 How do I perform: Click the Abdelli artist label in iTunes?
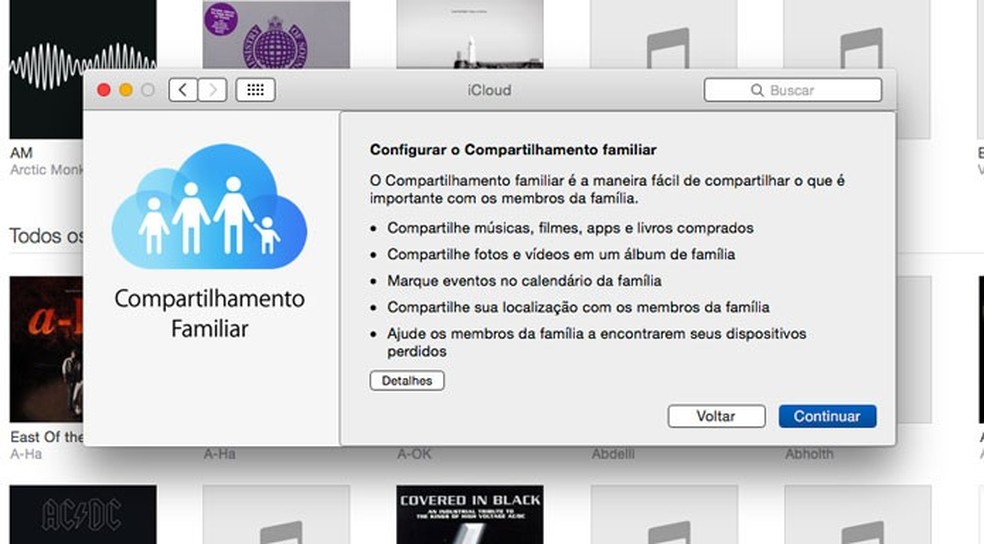(x=612, y=454)
